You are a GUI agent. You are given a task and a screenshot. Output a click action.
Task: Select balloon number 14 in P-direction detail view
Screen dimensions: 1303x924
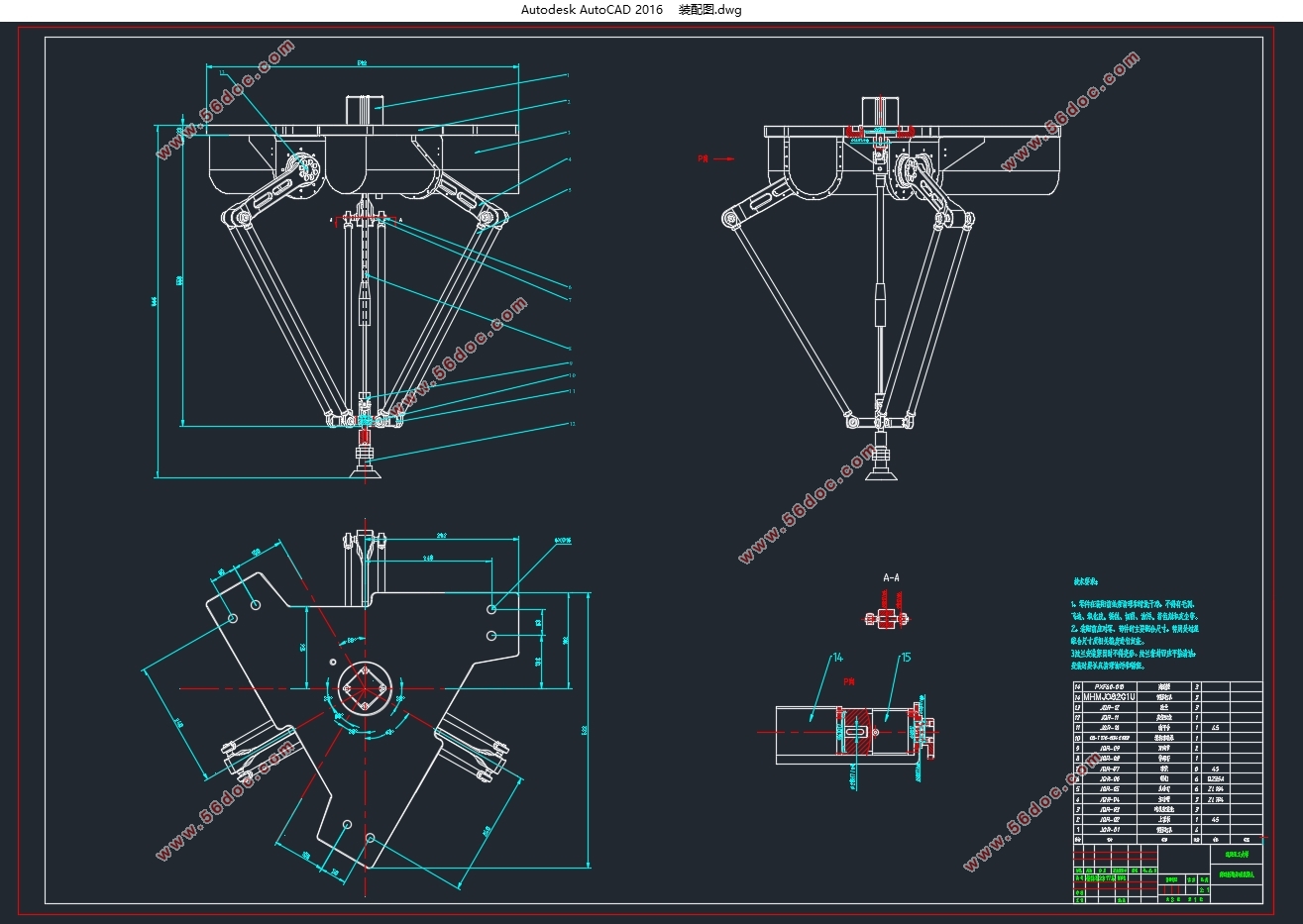point(836,658)
